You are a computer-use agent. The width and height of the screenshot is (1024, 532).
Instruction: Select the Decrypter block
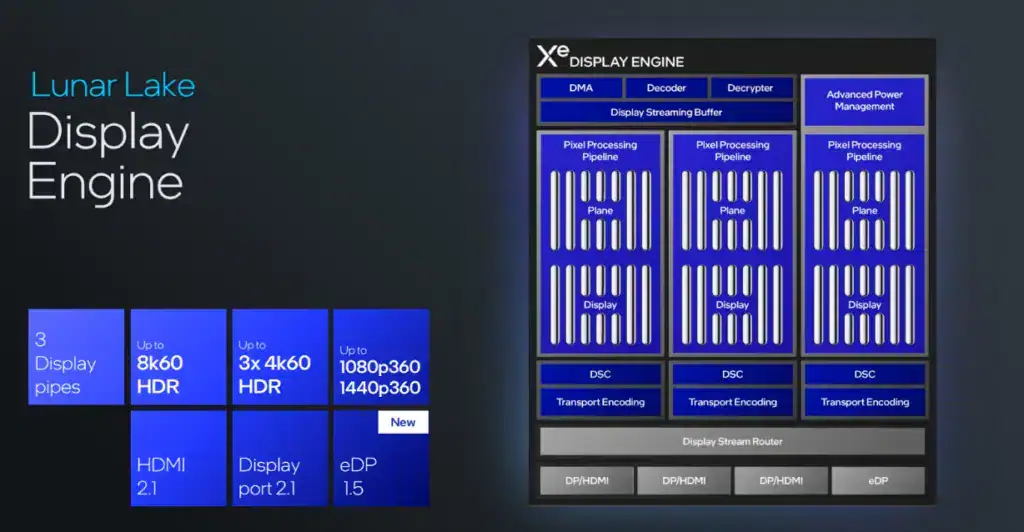tap(750, 88)
